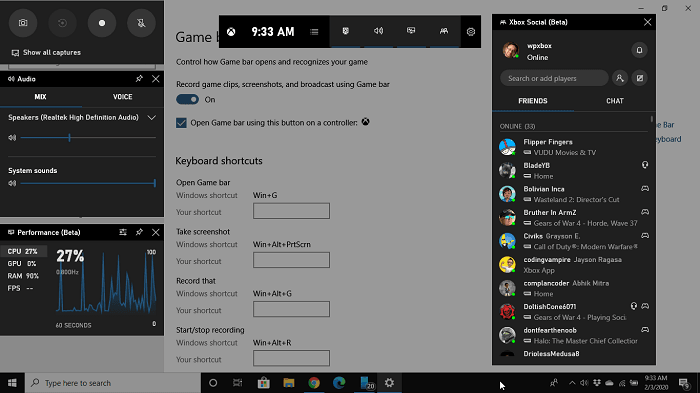700x393 pixels.
Task: Select friend codingvampire
Action: coord(573,265)
